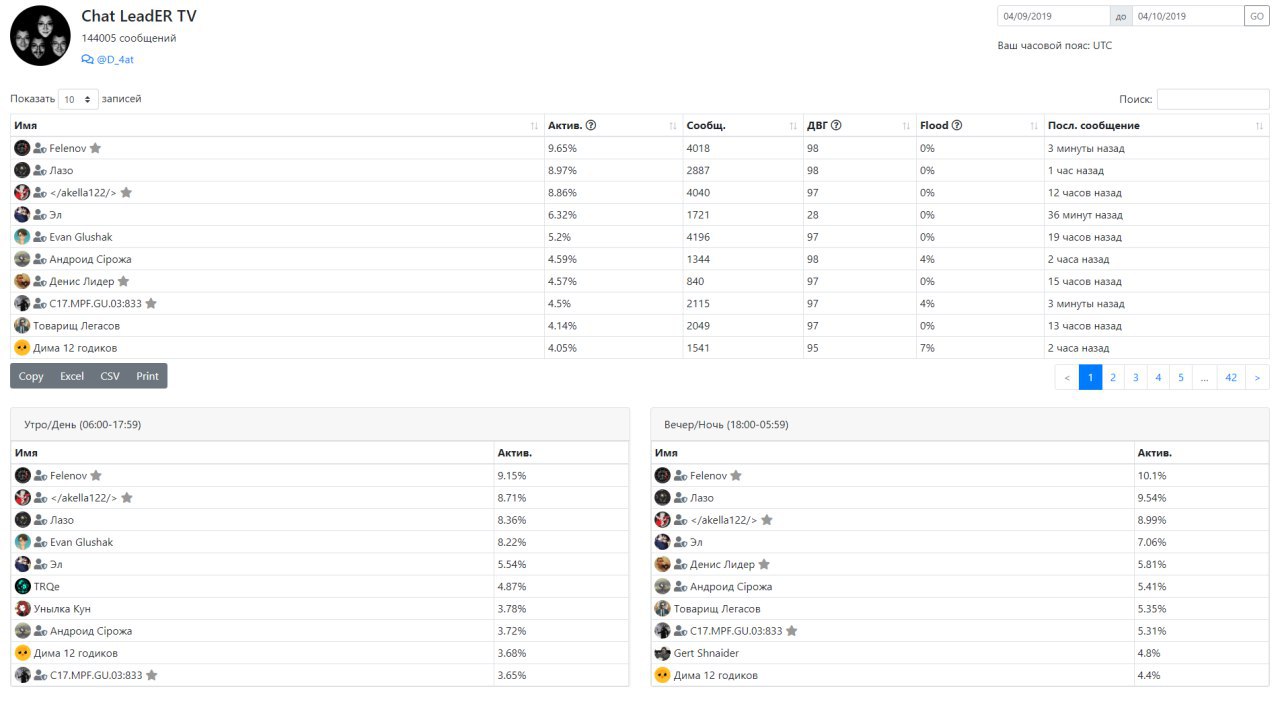Jump to last page 42
Viewport: 1280px width, 726px height.
(x=1231, y=377)
